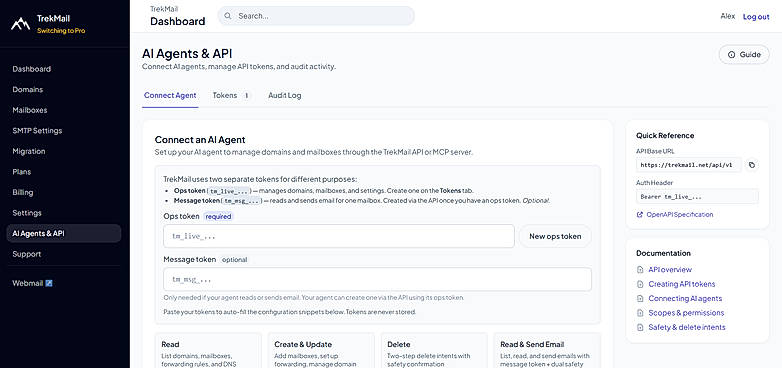
Task: Open the API overview documentation link
Action: point(670,270)
